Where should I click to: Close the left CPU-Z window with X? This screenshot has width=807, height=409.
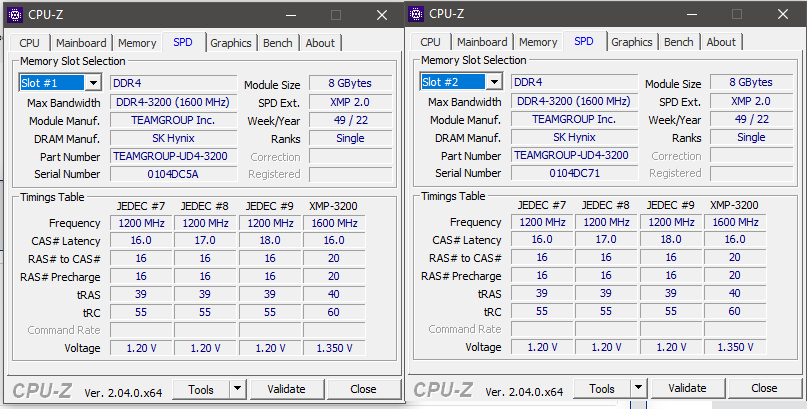coord(382,15)
